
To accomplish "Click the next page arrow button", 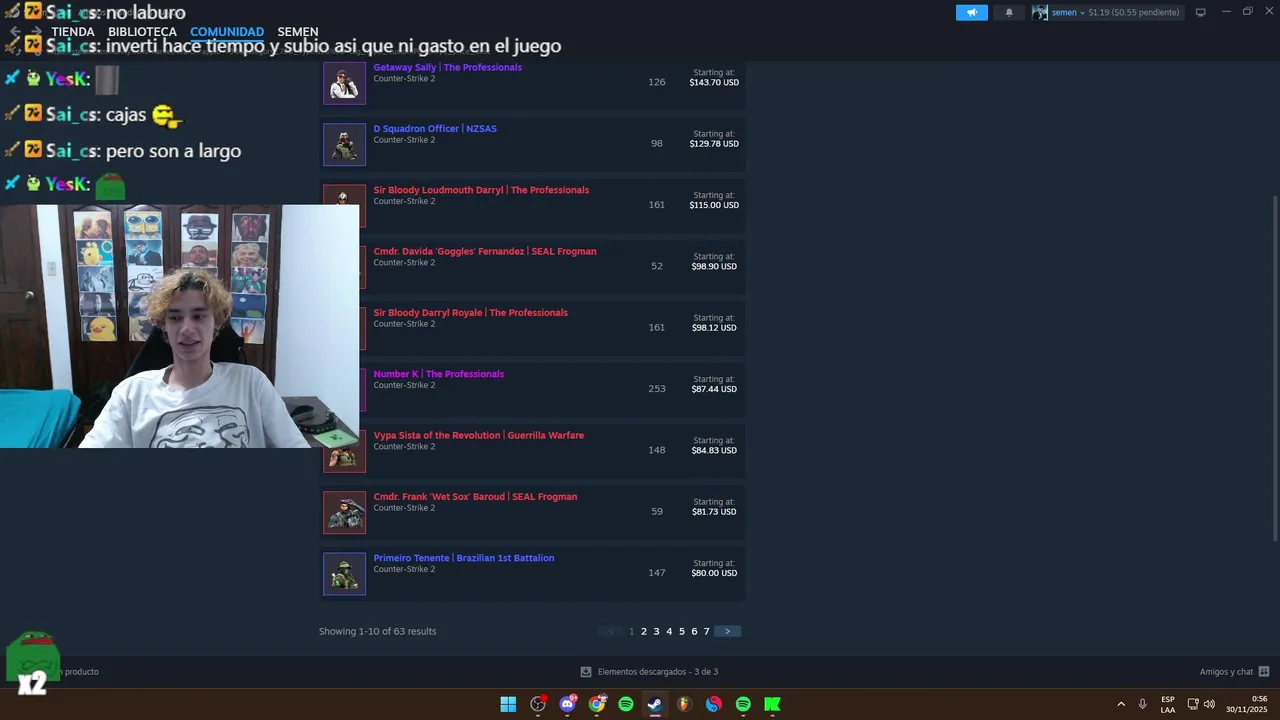I will pyautogui.click(x=727, y=632).
